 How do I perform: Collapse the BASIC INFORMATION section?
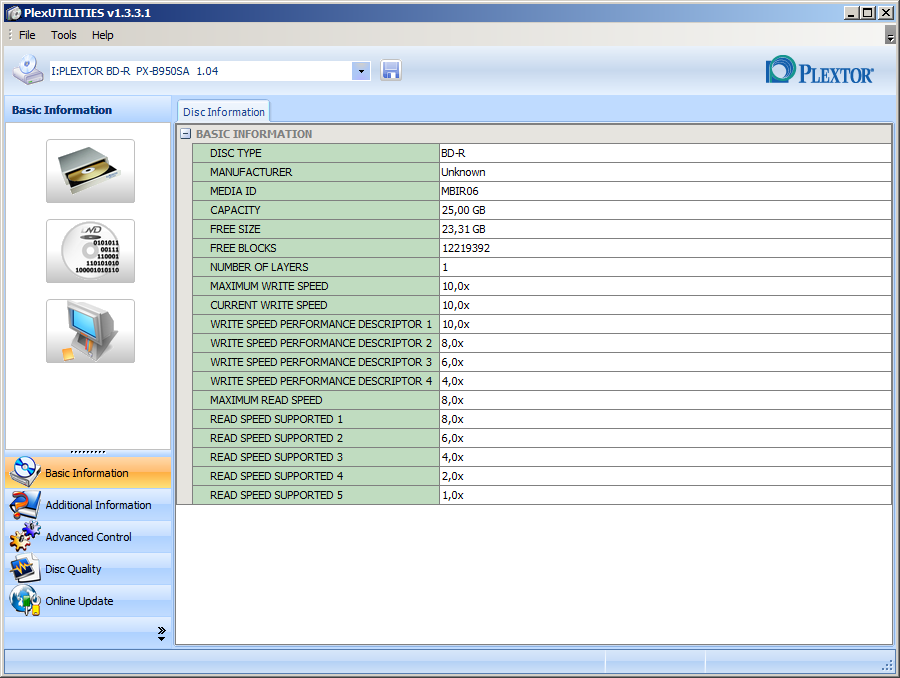click(185, 134)
